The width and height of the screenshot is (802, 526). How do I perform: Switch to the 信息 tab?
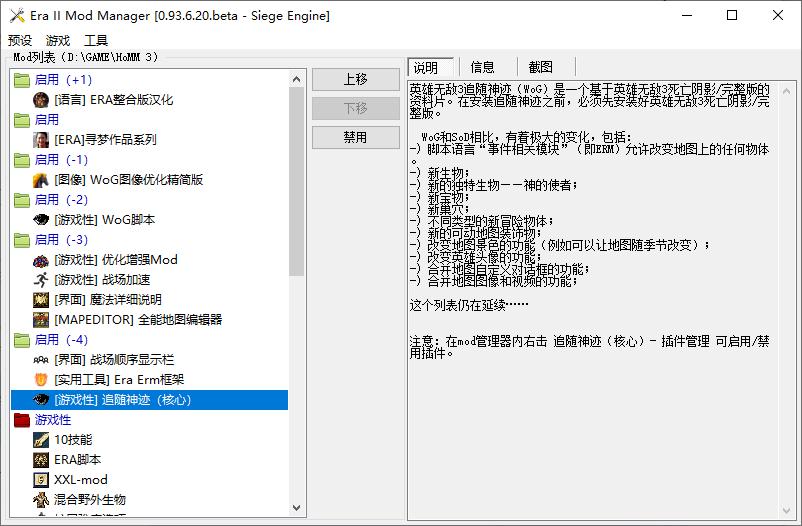pos(483,67)
